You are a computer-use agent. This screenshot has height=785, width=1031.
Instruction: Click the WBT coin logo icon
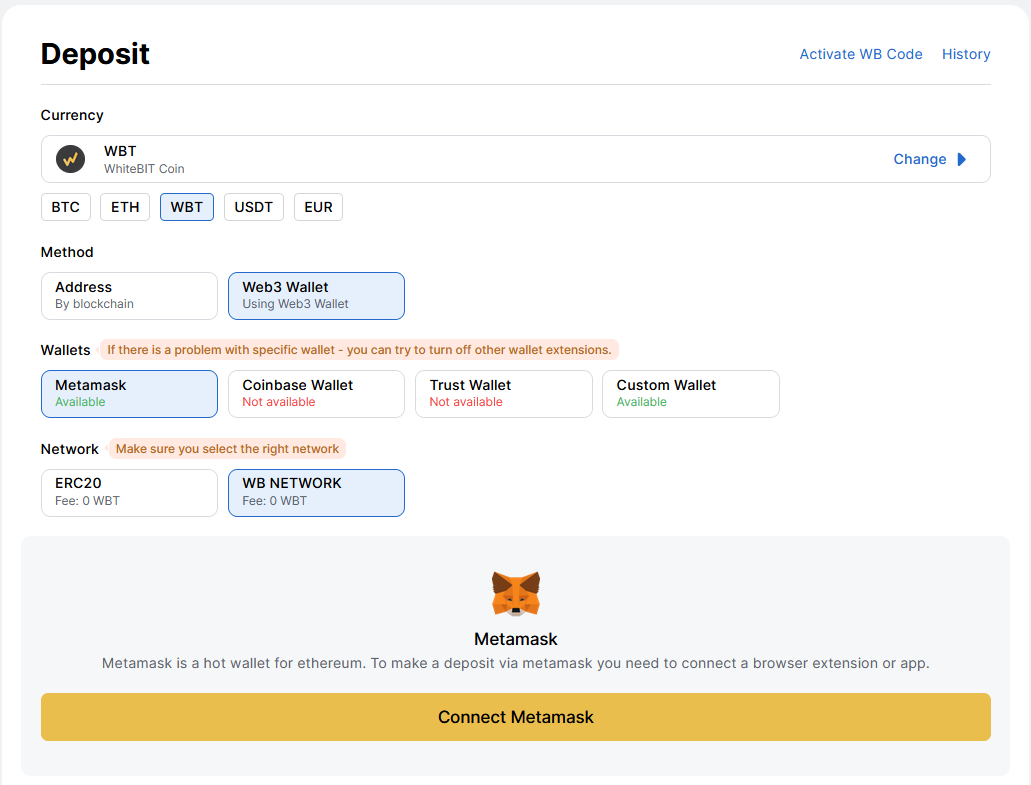pyautogui.click(x=70, y=159)
